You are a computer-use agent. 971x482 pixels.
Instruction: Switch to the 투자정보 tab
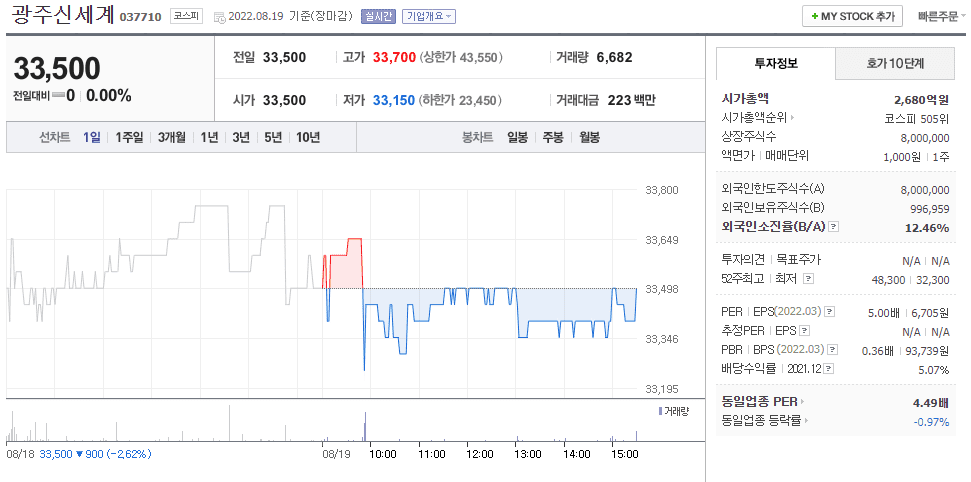click(x=776, y=63)
